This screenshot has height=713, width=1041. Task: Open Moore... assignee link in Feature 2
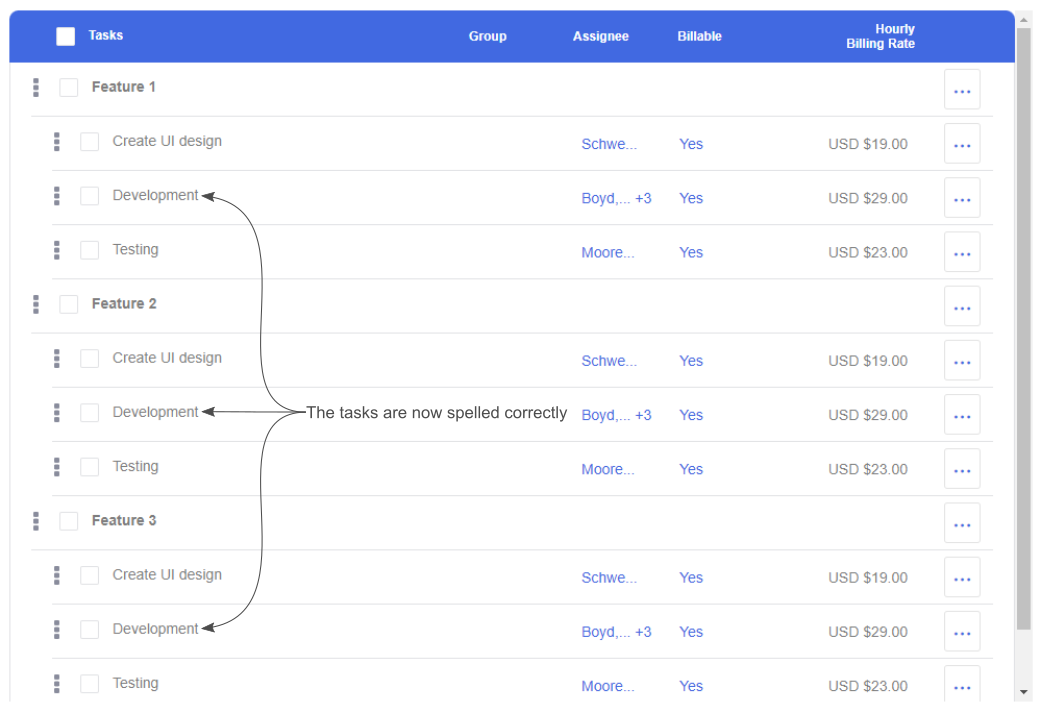coord(607,469)
